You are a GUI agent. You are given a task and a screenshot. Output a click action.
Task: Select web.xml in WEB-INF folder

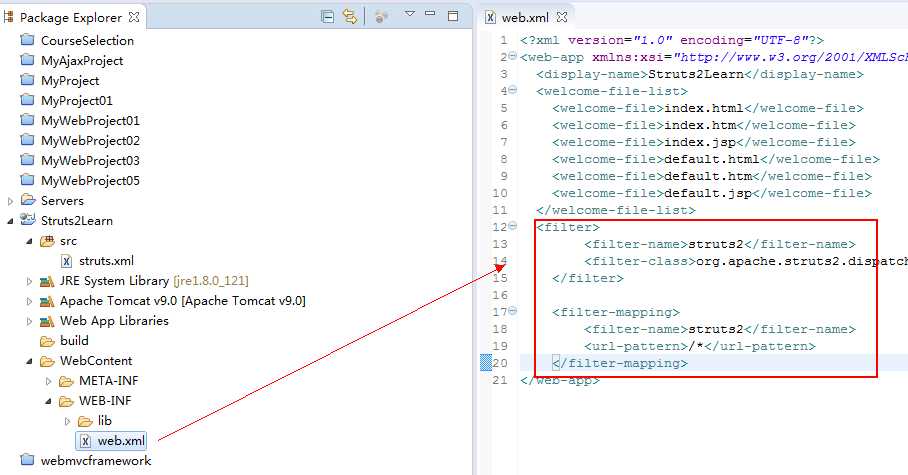coord(121,441)
